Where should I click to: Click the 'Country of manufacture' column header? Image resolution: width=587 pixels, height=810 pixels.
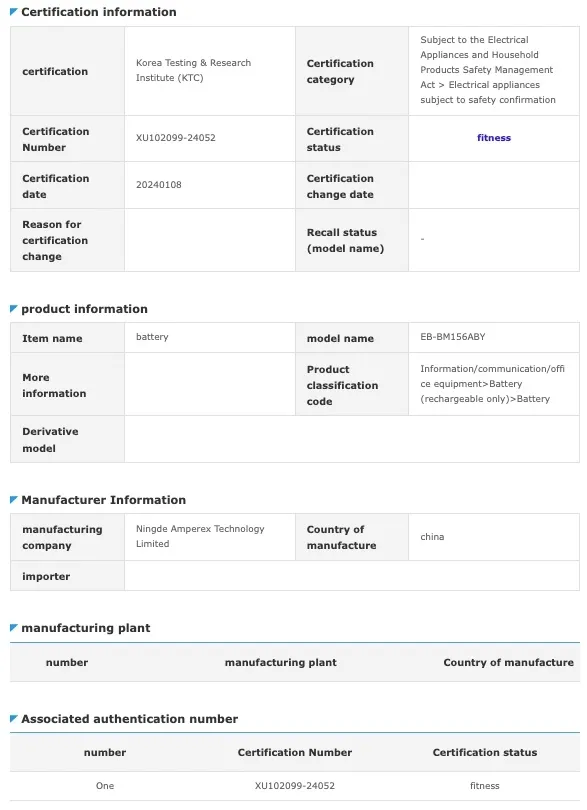tap(508, 662)
